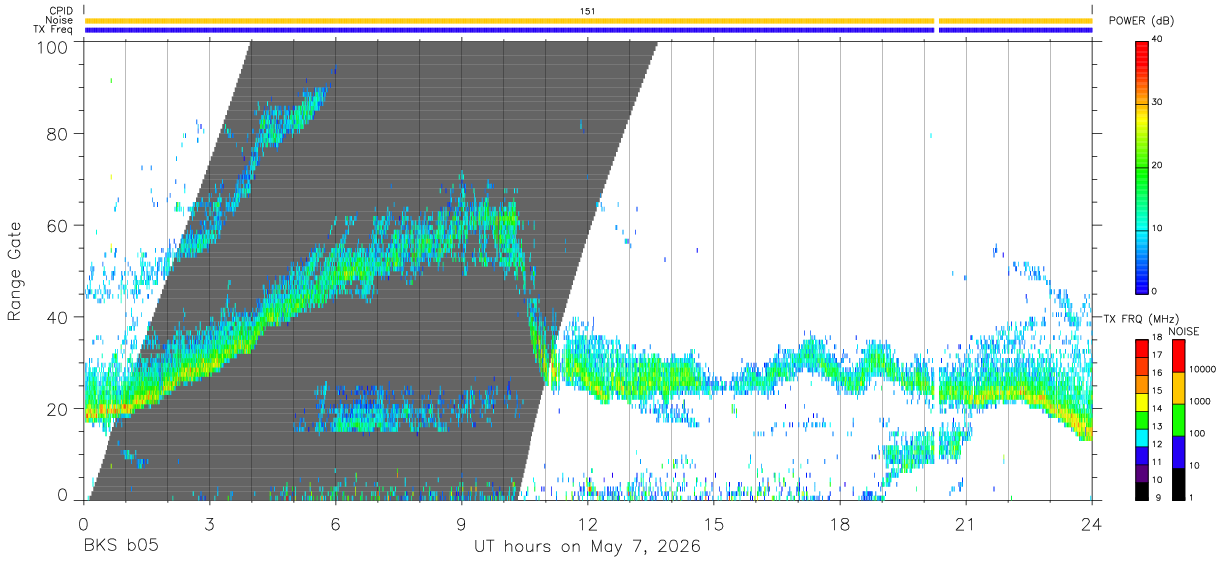Click the 21 tick label on time axis
The image size is (1228, 567).
pyautogui.click(x=965, y=523)
